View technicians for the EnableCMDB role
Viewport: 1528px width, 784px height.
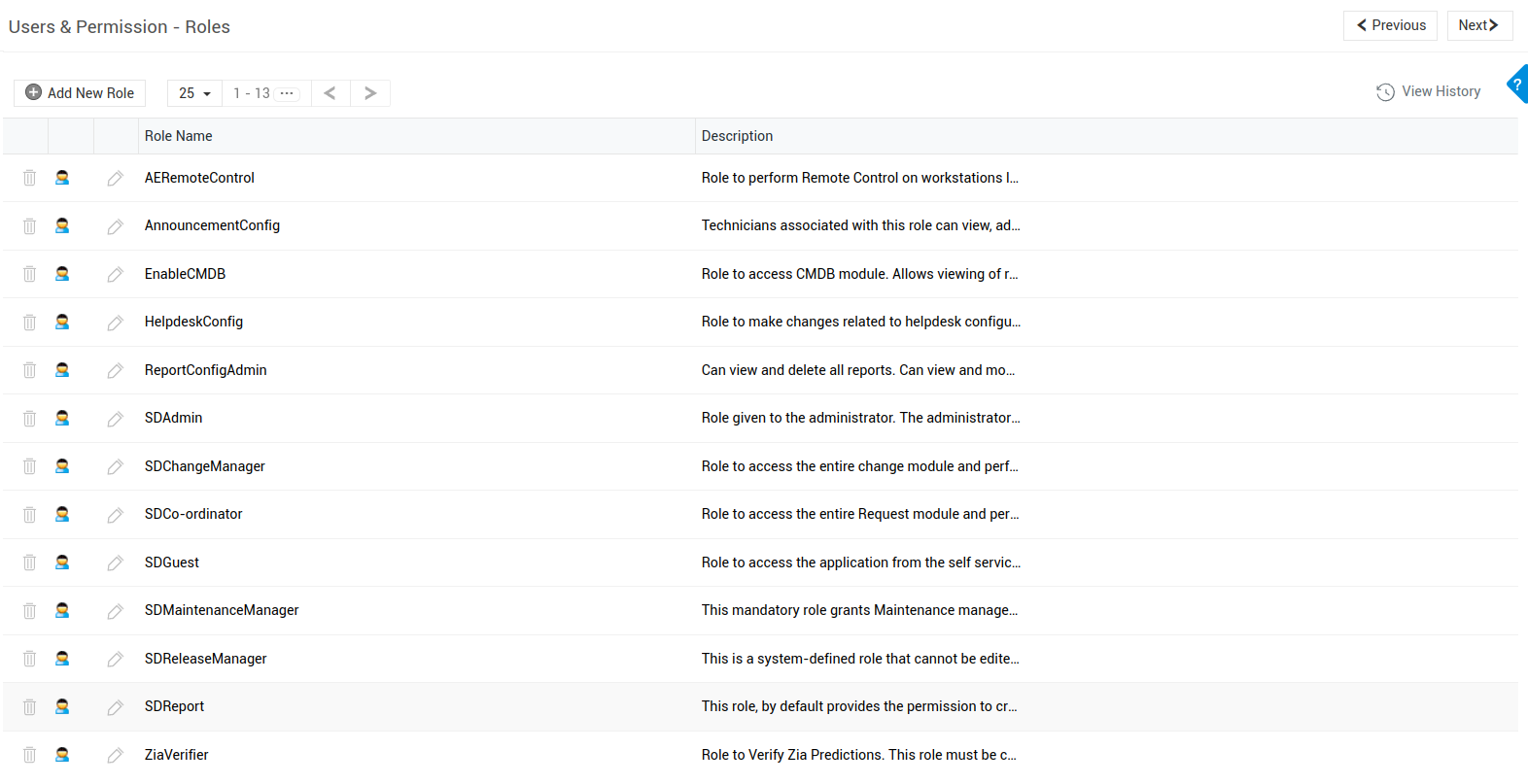coord(62,274)
